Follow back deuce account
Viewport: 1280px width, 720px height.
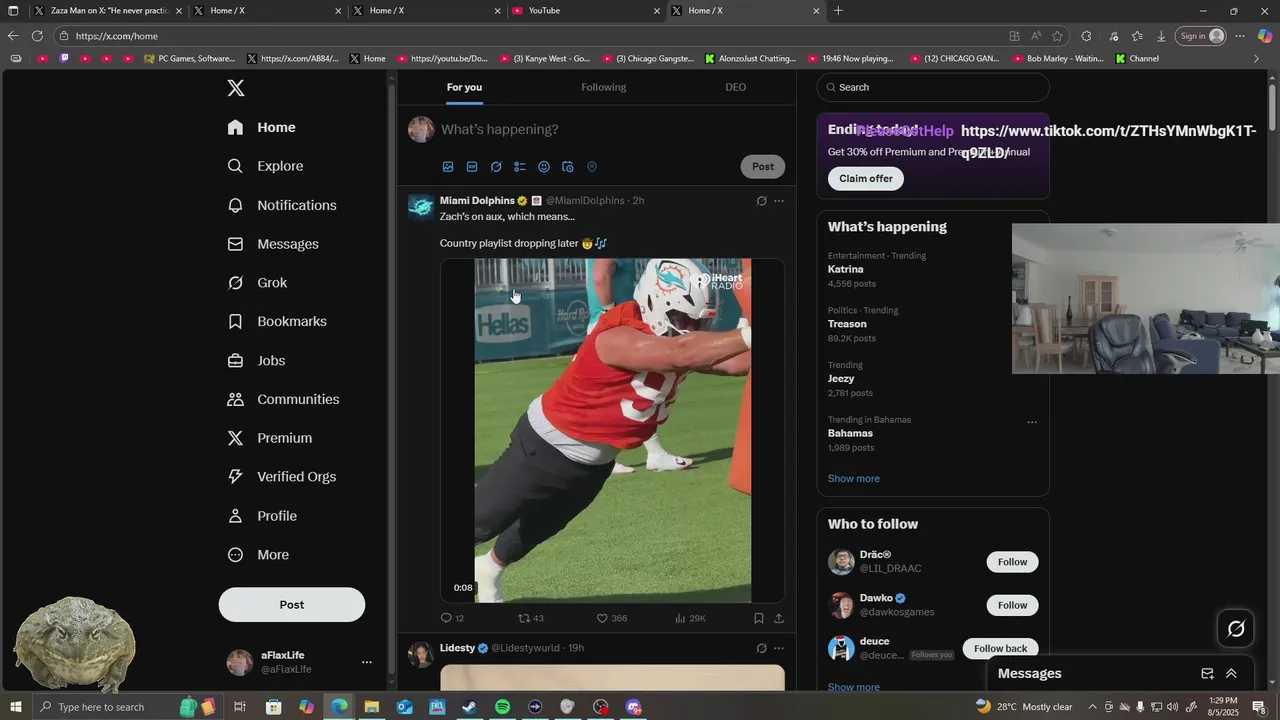[1000, 649]
